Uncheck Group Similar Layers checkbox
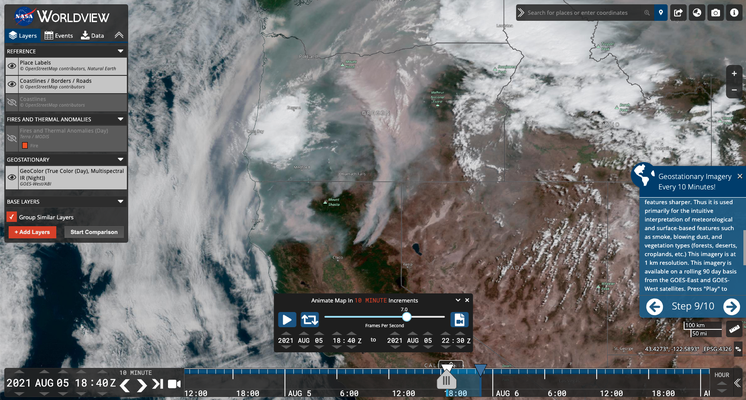This screenshot has height=400, width=746. coord(12,216)
